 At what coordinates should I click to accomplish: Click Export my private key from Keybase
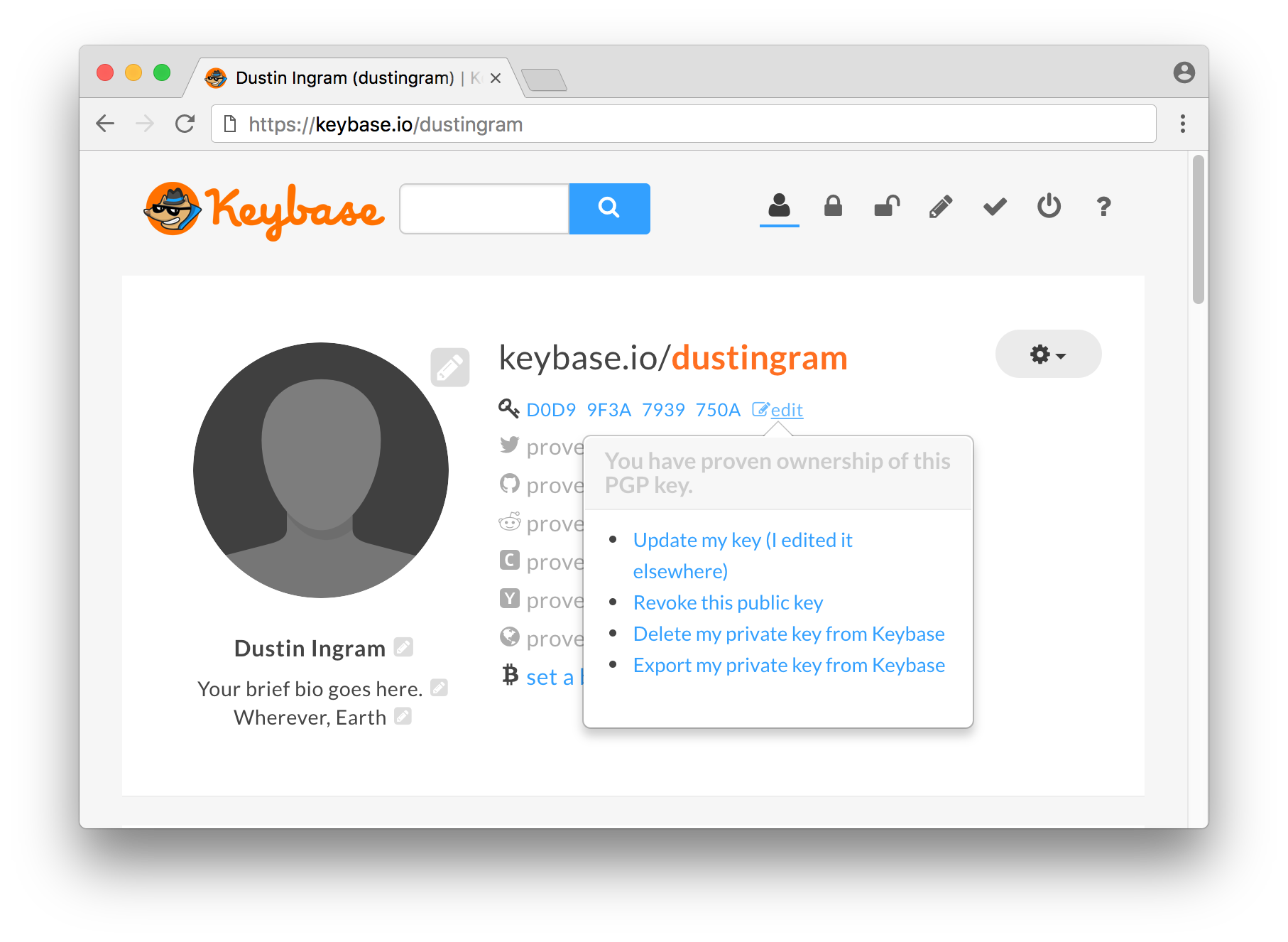(789, 665)
